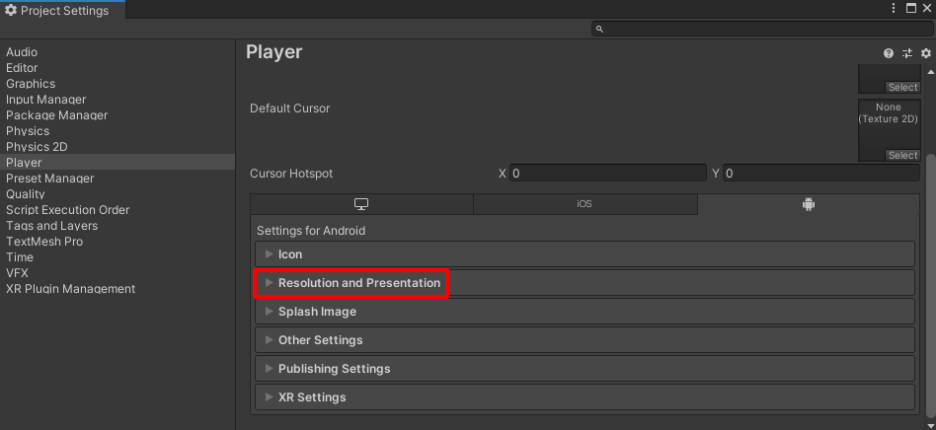Select the VFX settings category

point(17,273)
